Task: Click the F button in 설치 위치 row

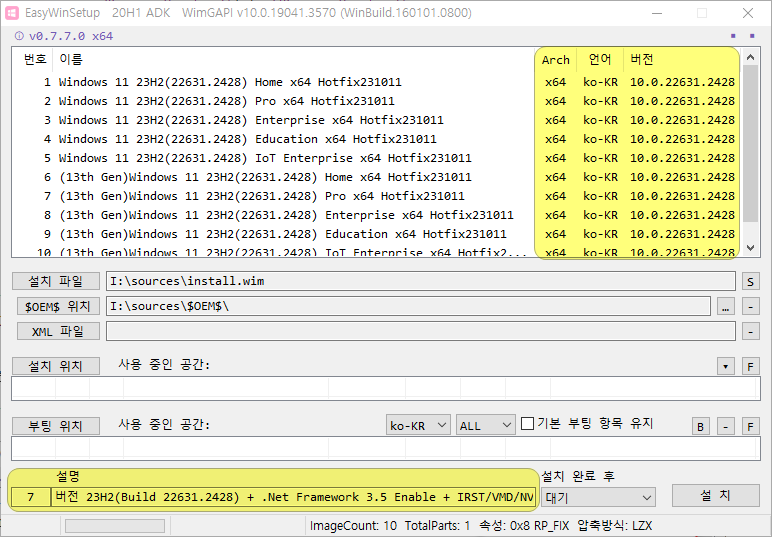Action: [x=750, y=366]
